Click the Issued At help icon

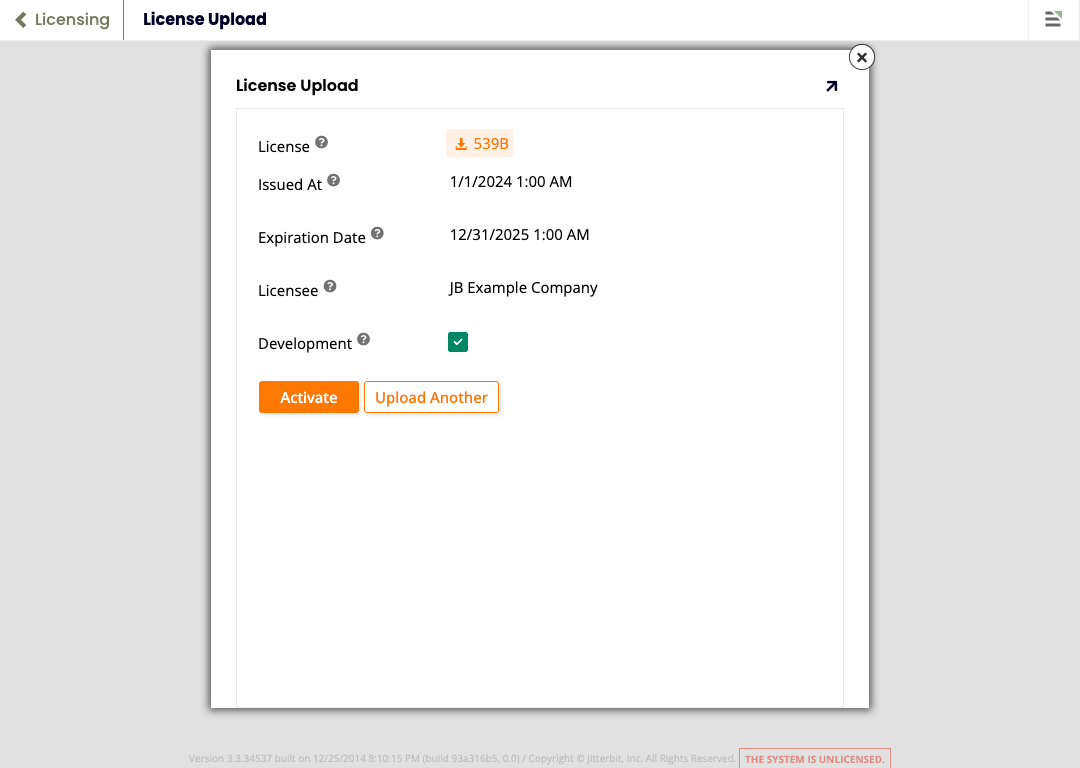coord(334,179)
